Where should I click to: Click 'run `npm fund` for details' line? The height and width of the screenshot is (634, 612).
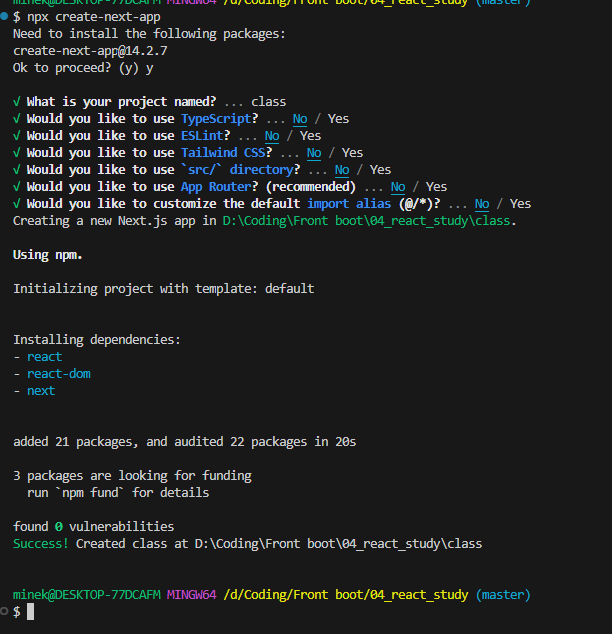(x=118, y=492)
